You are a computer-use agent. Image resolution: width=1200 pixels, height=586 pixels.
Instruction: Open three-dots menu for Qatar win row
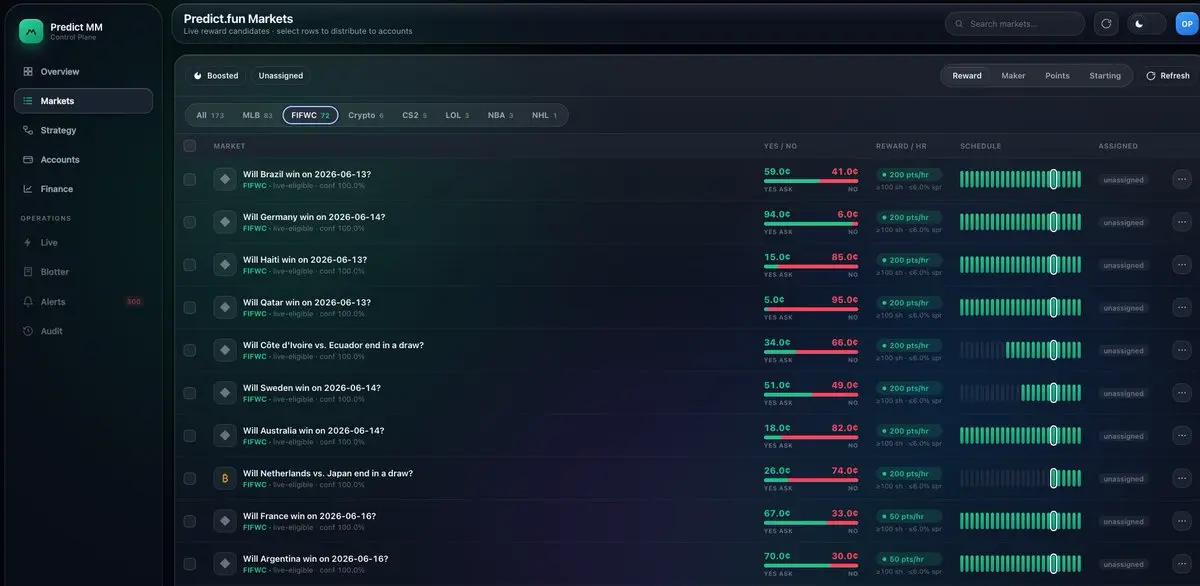point(1182,308)
